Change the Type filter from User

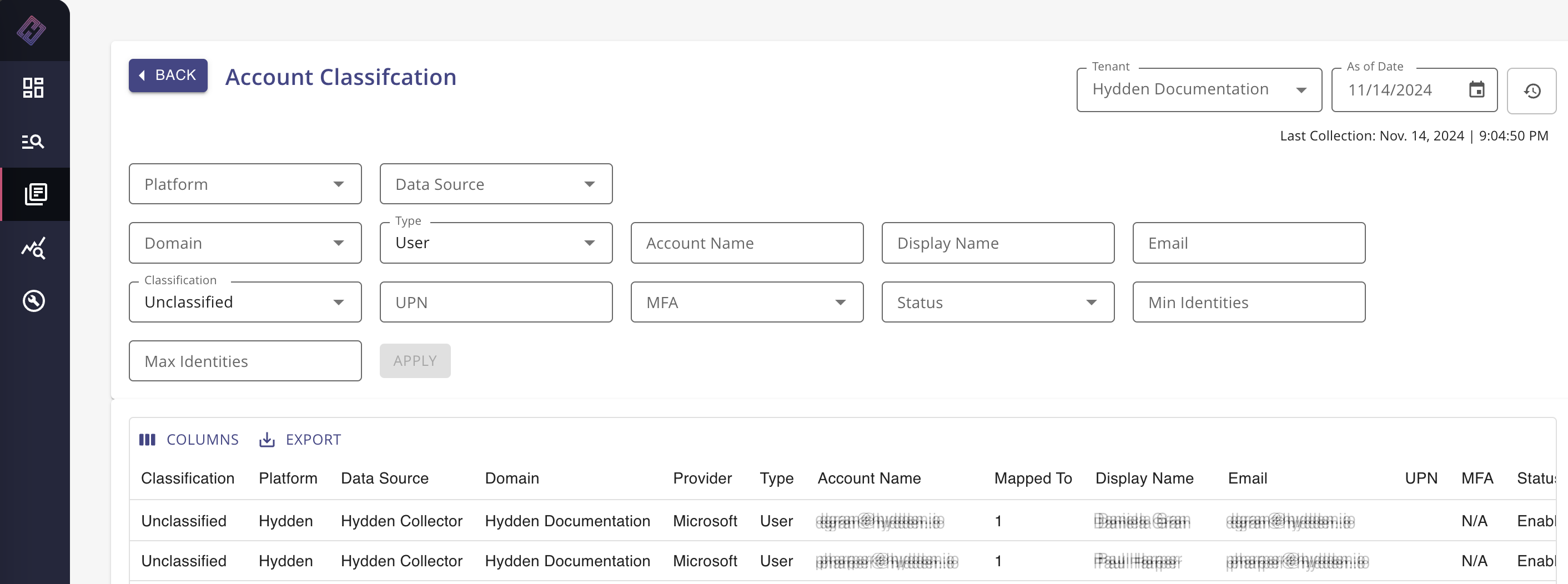[x=495, y=242]
